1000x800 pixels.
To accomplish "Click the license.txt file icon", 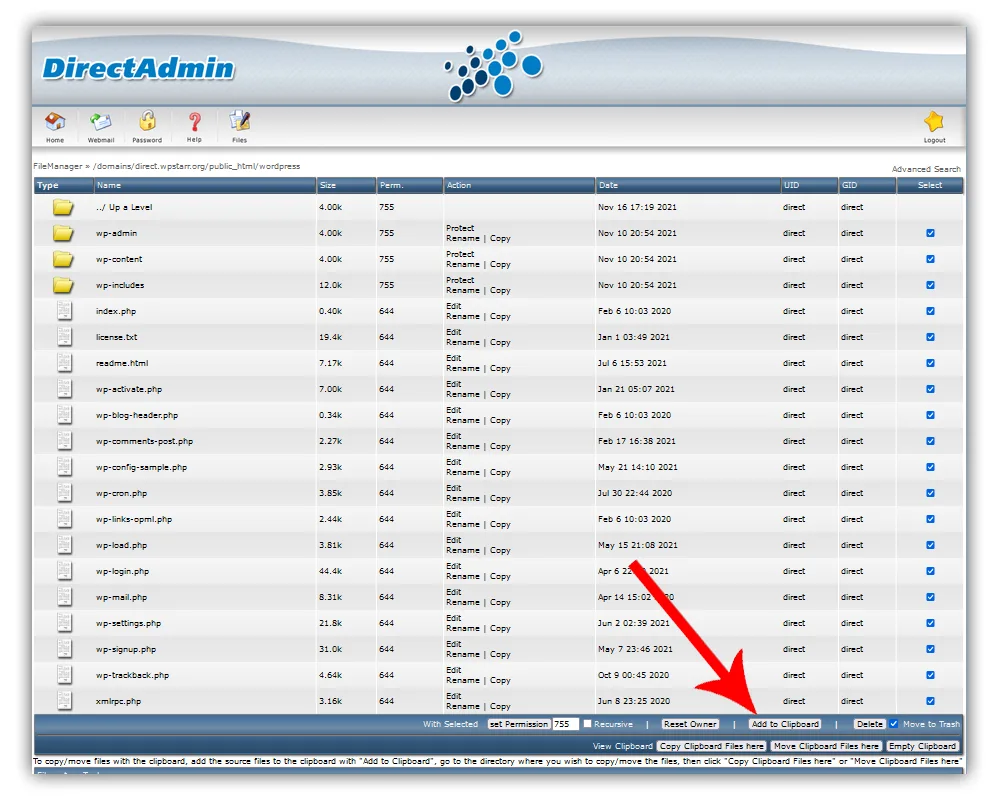I will (x=64, y=337).
